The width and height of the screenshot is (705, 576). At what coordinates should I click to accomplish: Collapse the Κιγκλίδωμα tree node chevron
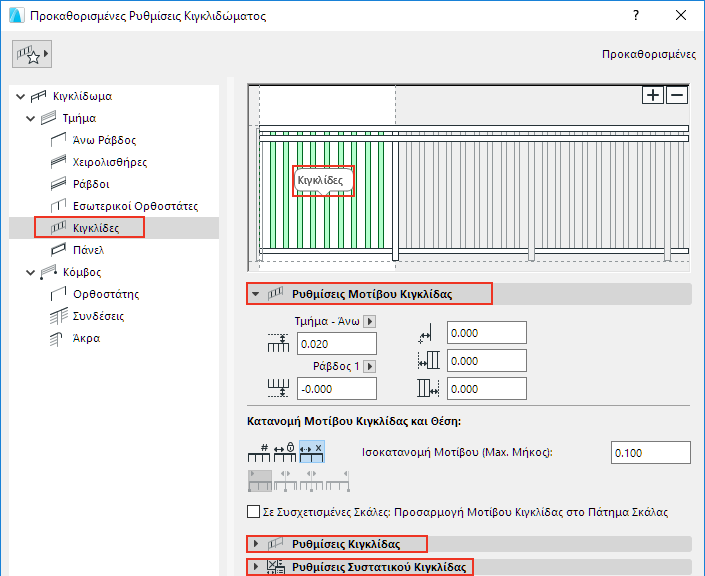pos(20,96)
